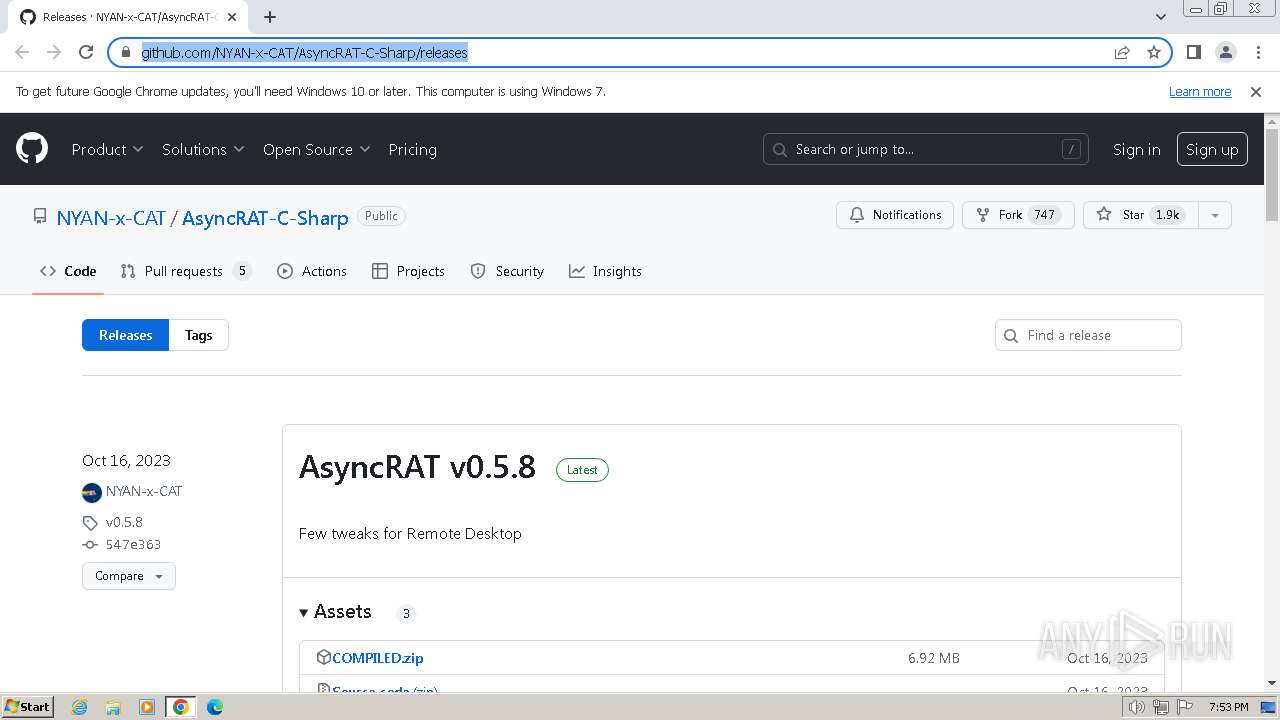This screenshot has height=720, width=1280.
Task: Expand the Solutions menu
Action: pyautogui.click(x=203, y=149)
